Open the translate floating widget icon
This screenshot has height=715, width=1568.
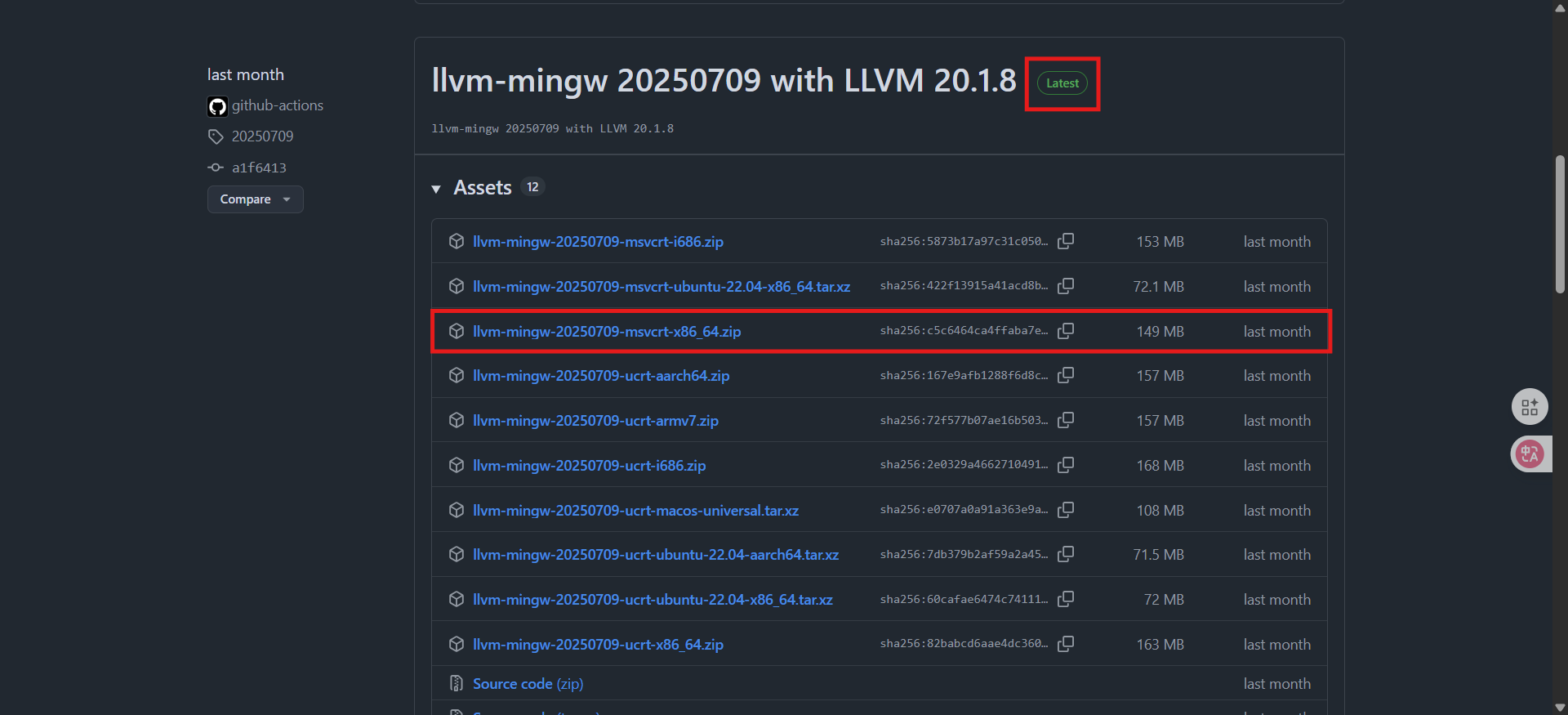point(1530,454)
